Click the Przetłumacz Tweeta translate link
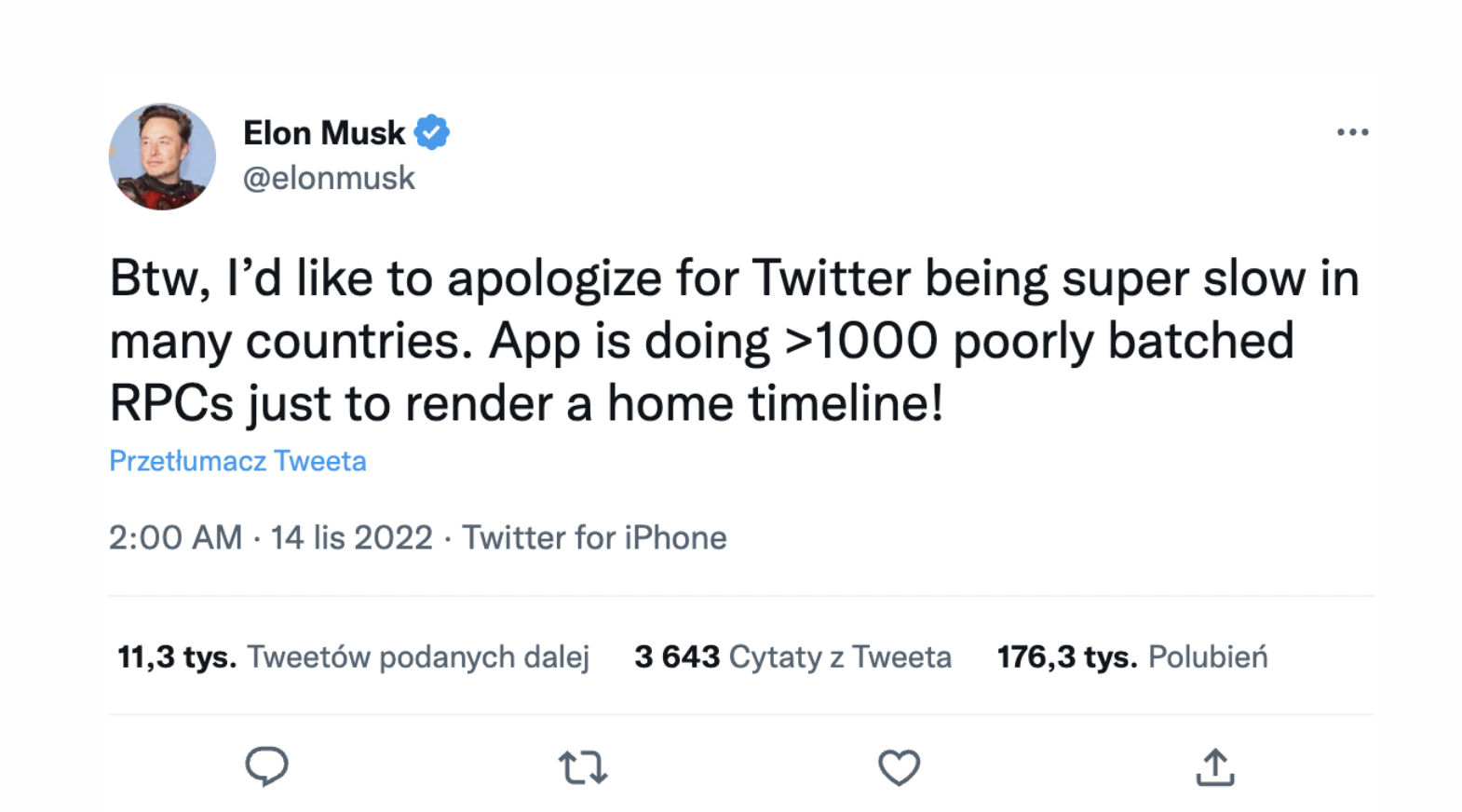 (237, 461)
